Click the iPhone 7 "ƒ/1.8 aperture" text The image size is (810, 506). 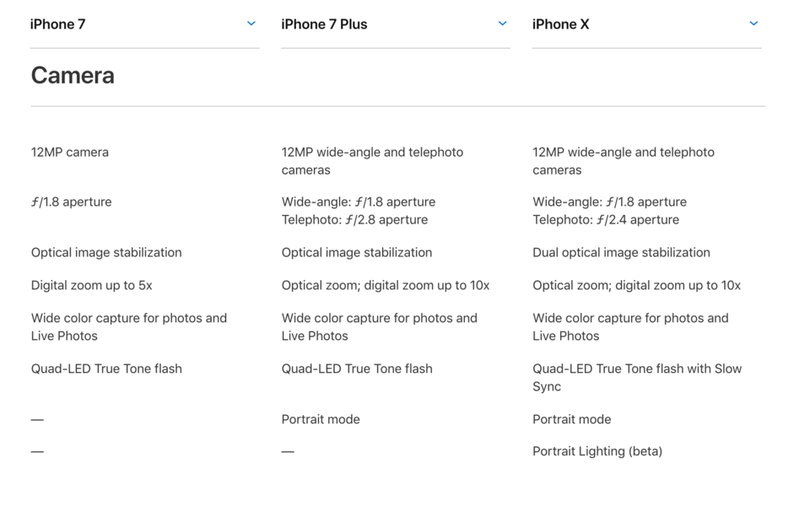71,202
